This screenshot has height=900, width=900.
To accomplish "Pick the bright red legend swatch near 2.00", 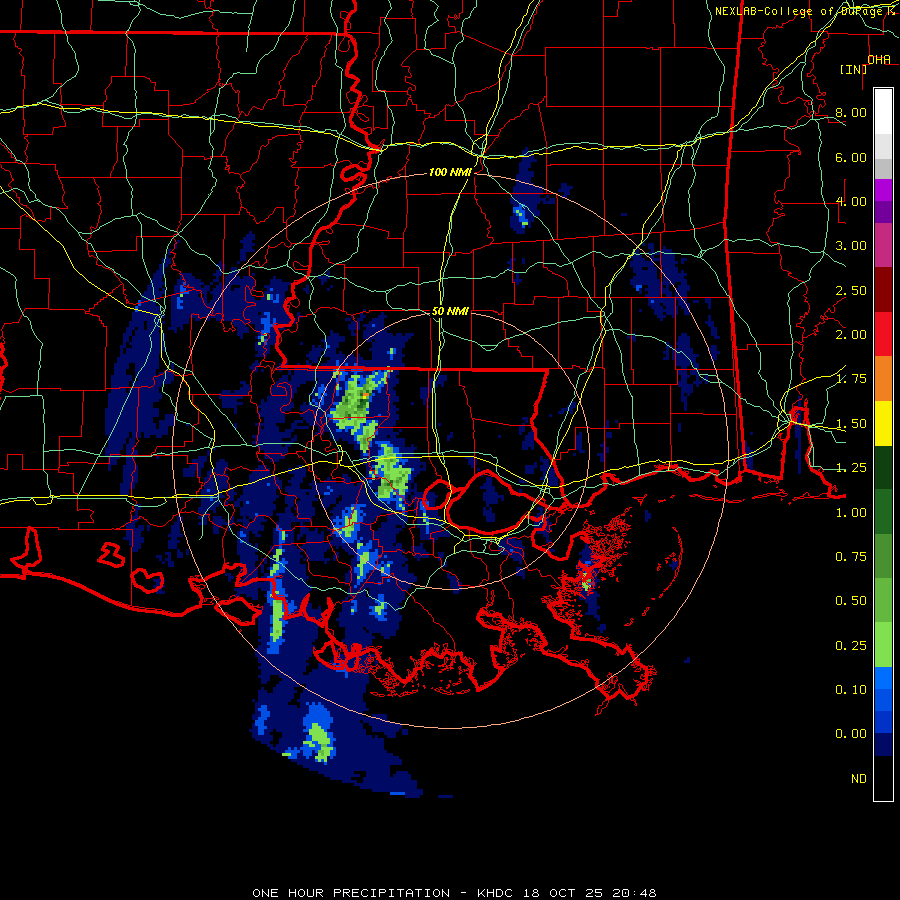I will tap(883, 334).
